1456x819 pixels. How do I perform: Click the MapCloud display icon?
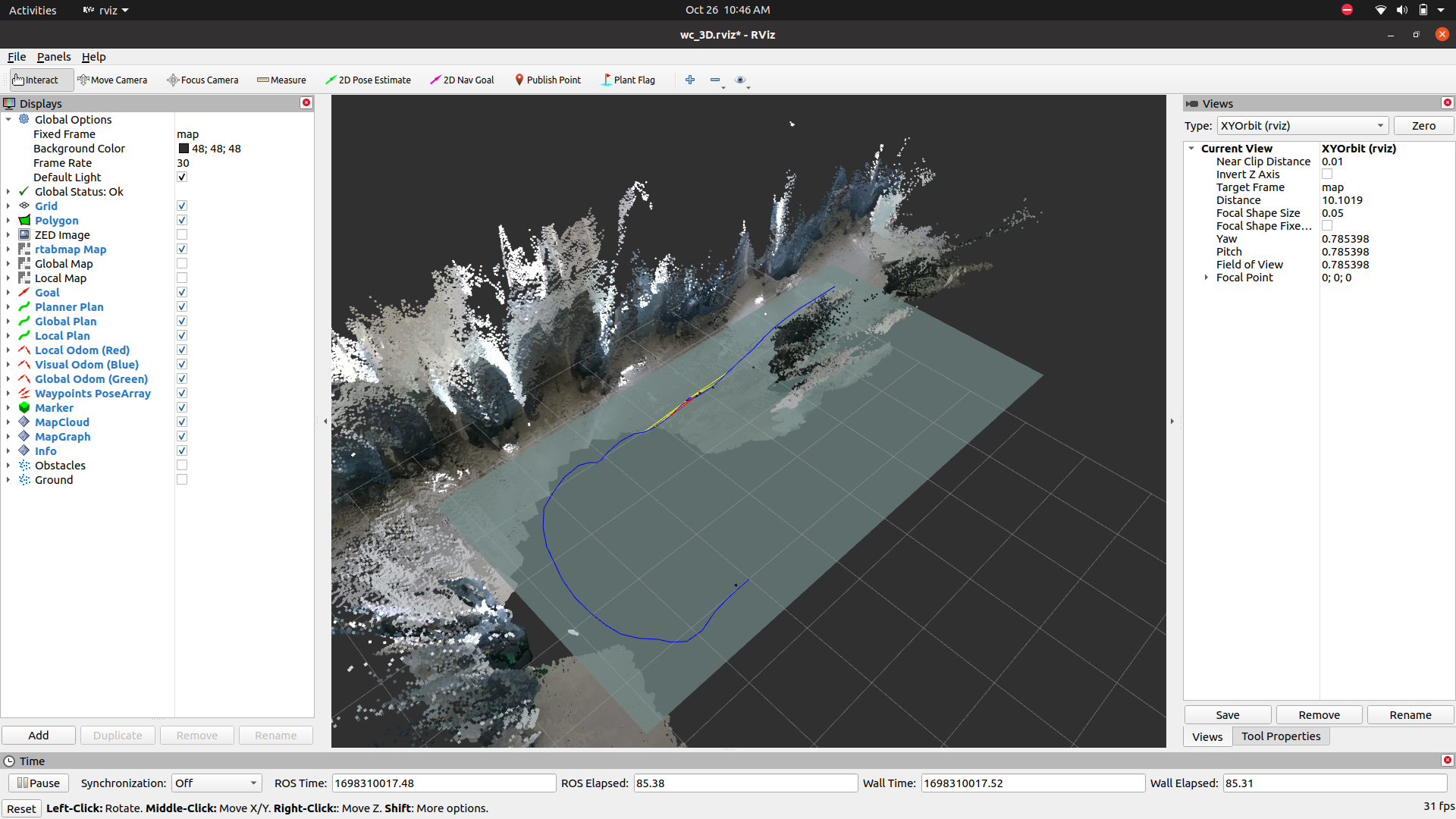[24, 422]
